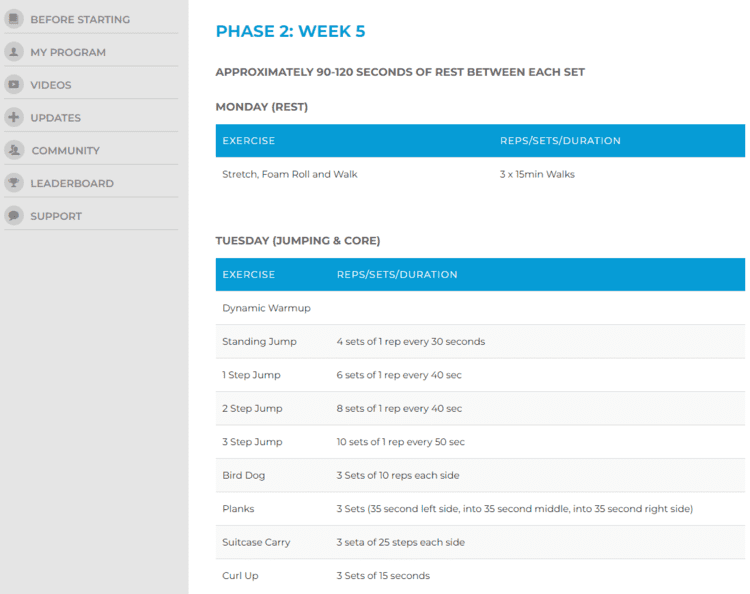The width and height of the screenshot is (750, 594).
Task: Open the LEADERBOARD text label in the sidebar
Action: coord(72,183)
